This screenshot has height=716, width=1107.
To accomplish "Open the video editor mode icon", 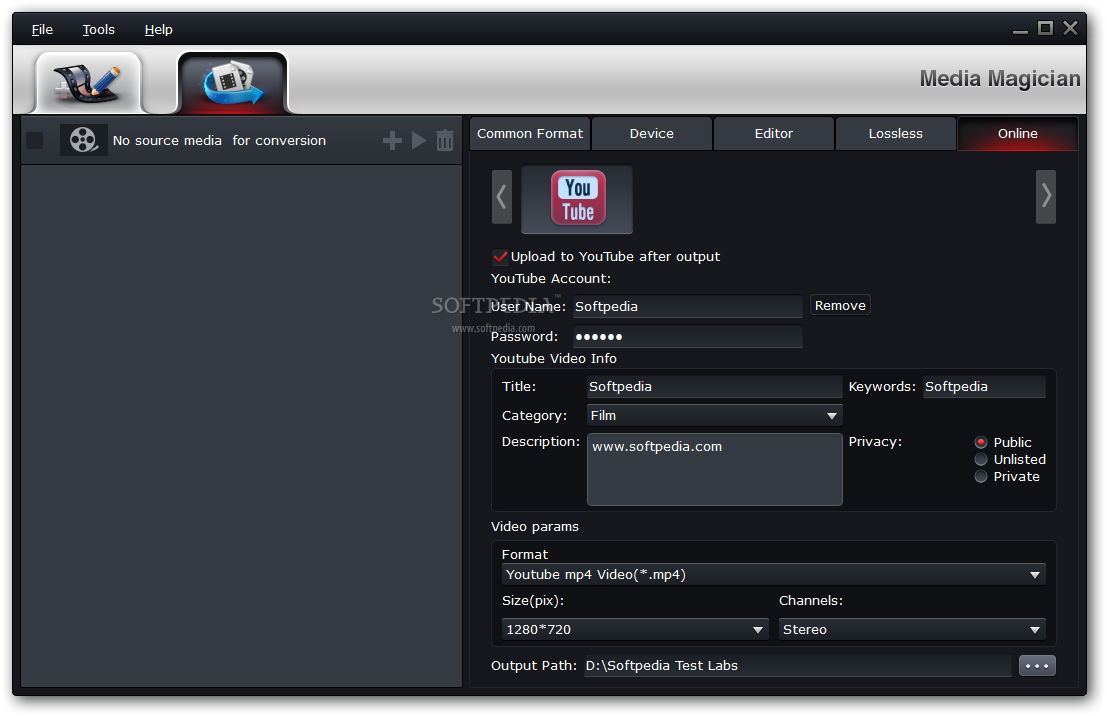I will tap(88, 83).
